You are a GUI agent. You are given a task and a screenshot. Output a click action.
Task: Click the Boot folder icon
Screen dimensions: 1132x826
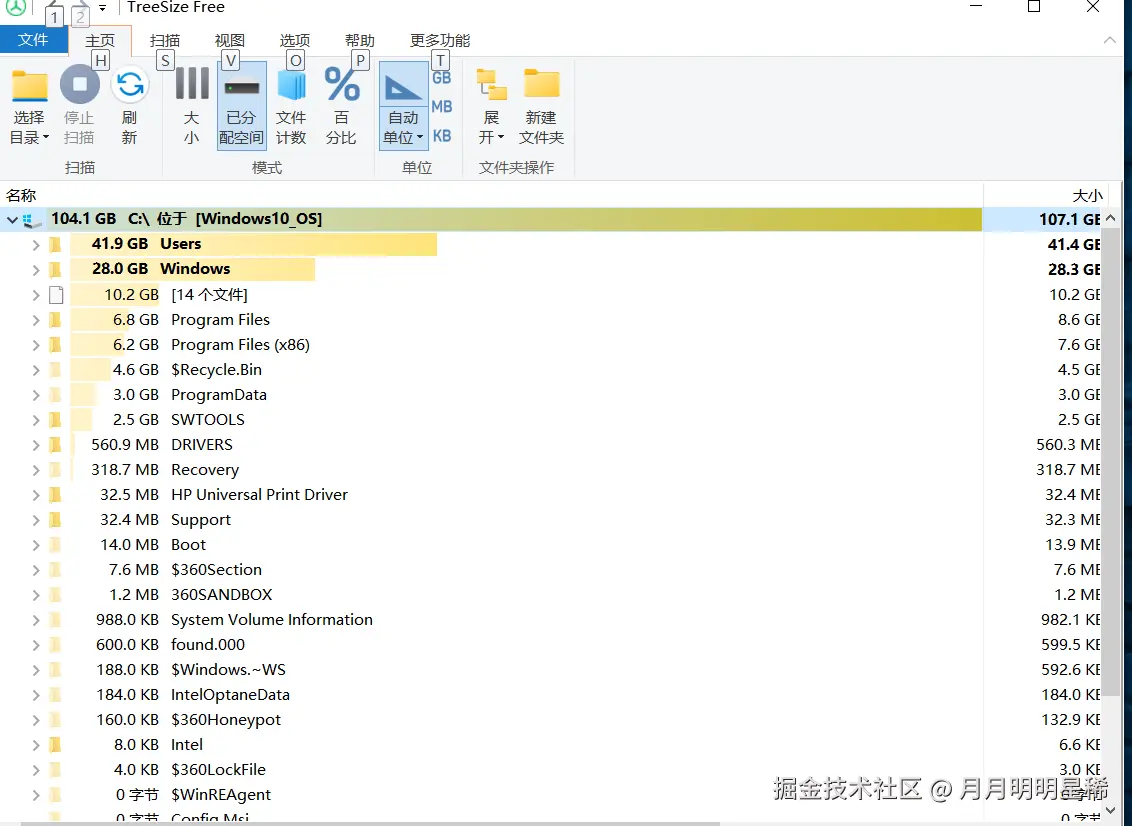(56, 545)
